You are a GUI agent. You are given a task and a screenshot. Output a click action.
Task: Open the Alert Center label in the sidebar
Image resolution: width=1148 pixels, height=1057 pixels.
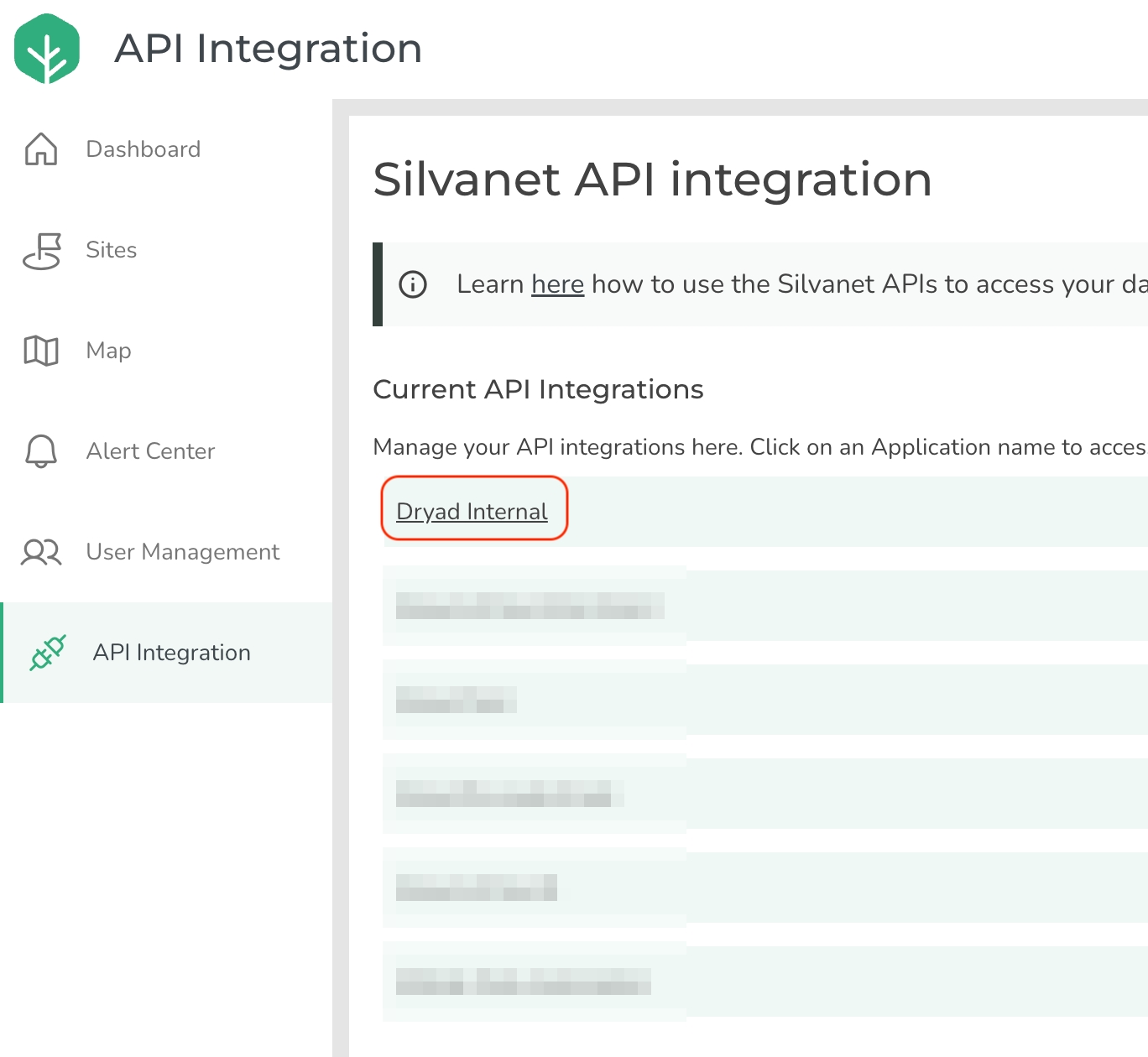tap(151, 451)
